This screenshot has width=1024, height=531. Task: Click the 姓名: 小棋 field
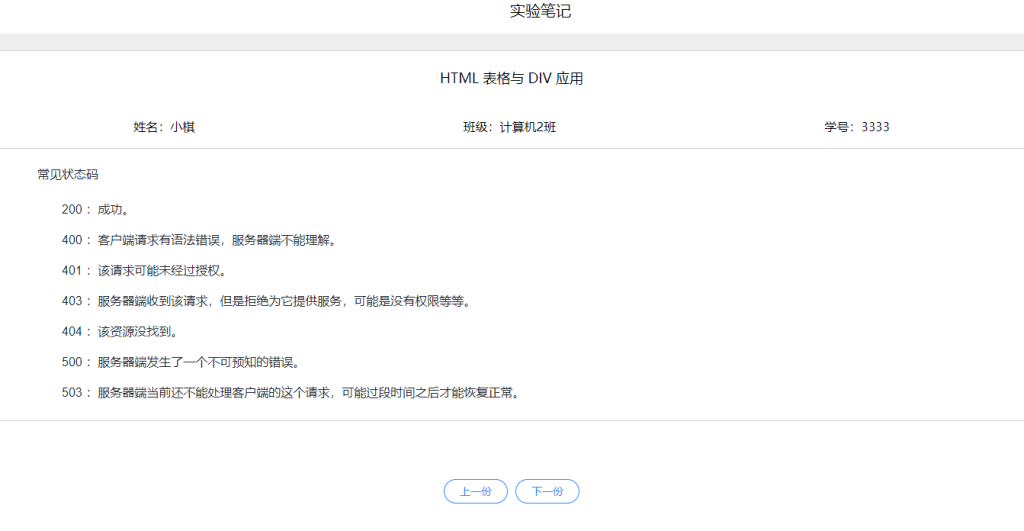[x=164, y=127]
